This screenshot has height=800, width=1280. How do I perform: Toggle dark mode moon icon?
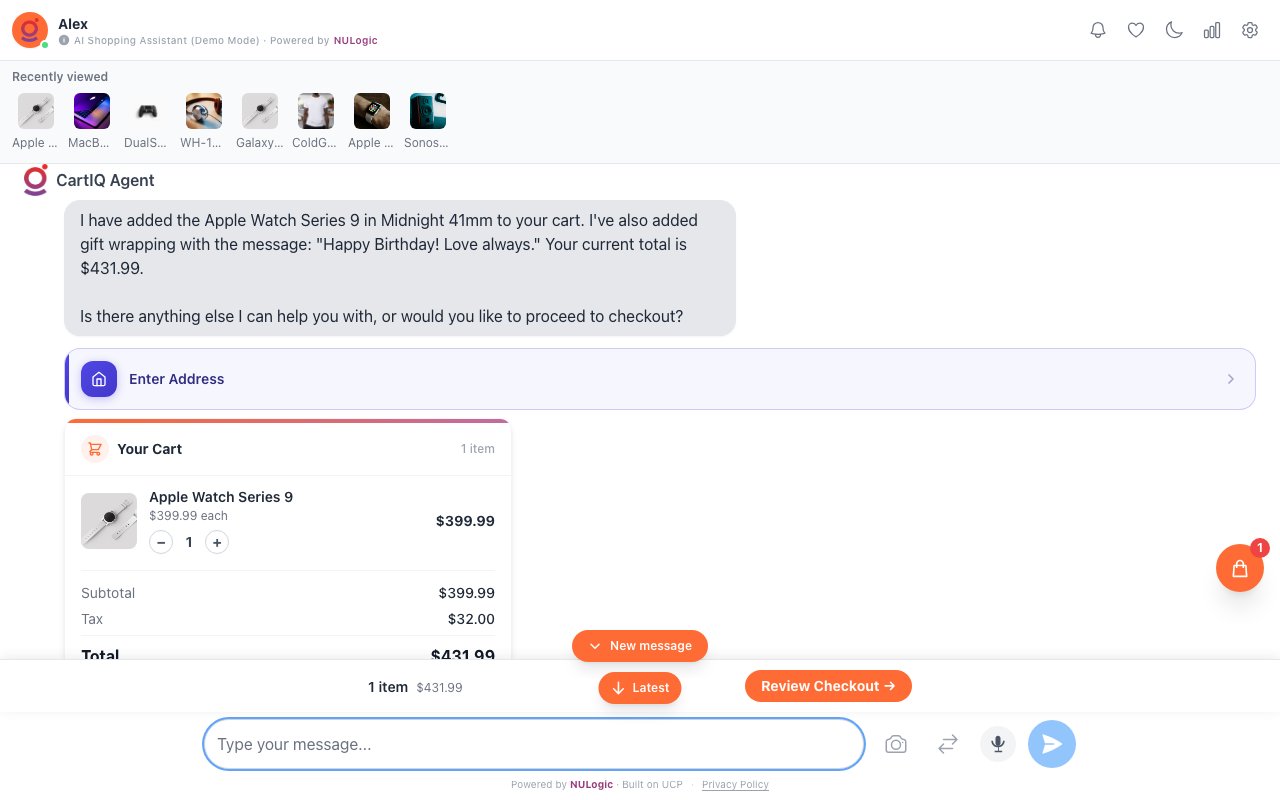click(x=1174, y=30)
